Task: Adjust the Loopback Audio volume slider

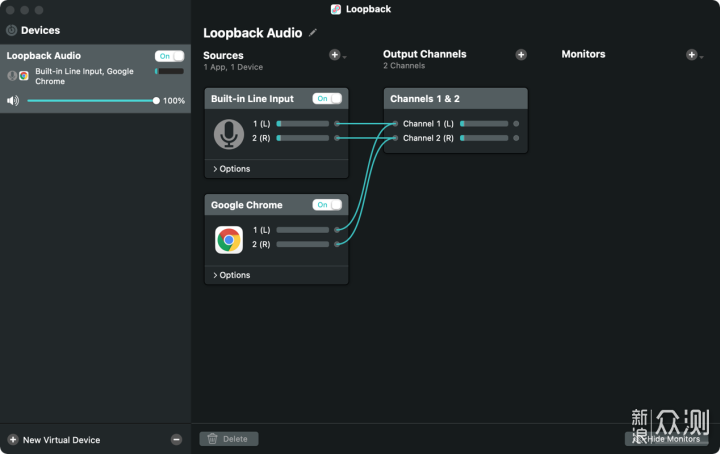Action: point(92,101)
